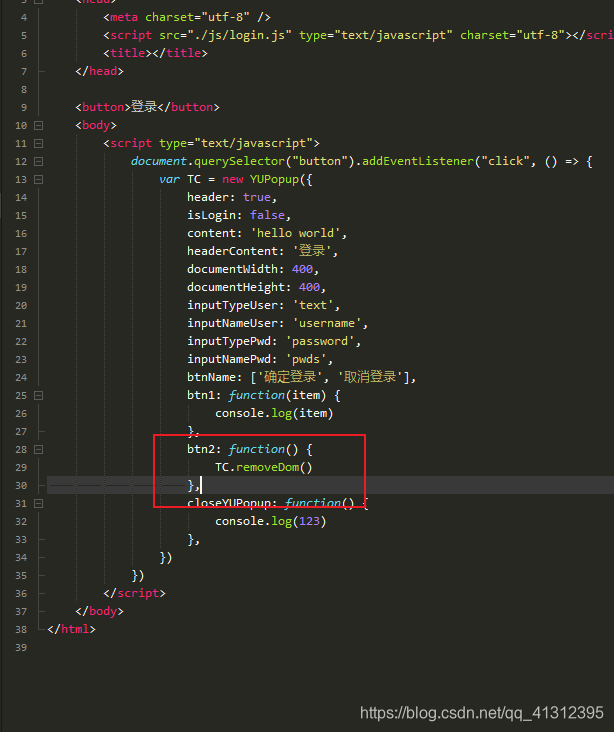The image size is (614, 732).
Task: Click the '取消登录' string in btnName
Action: (370, 377)
